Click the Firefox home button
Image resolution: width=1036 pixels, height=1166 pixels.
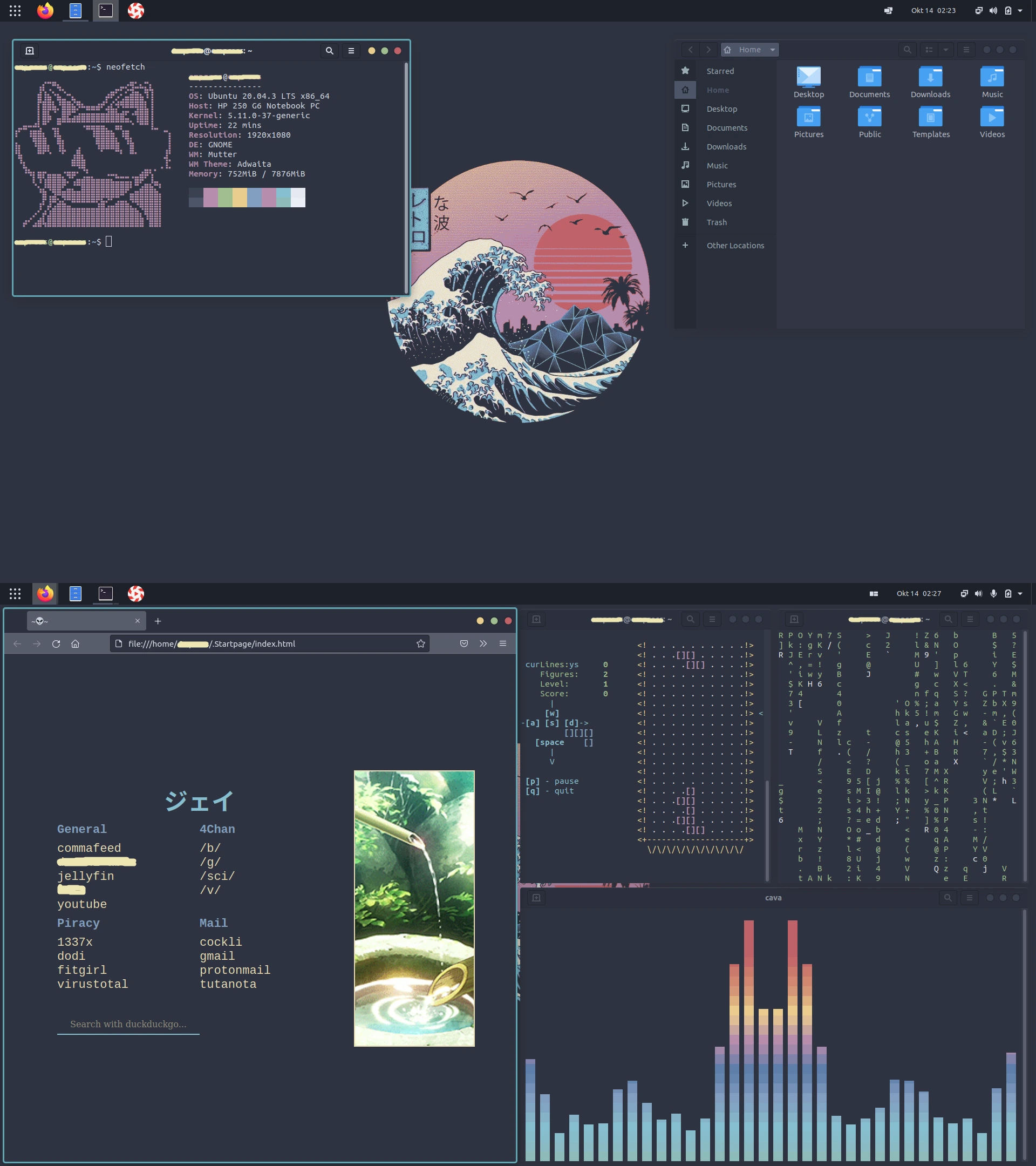(x=75, y=643)
